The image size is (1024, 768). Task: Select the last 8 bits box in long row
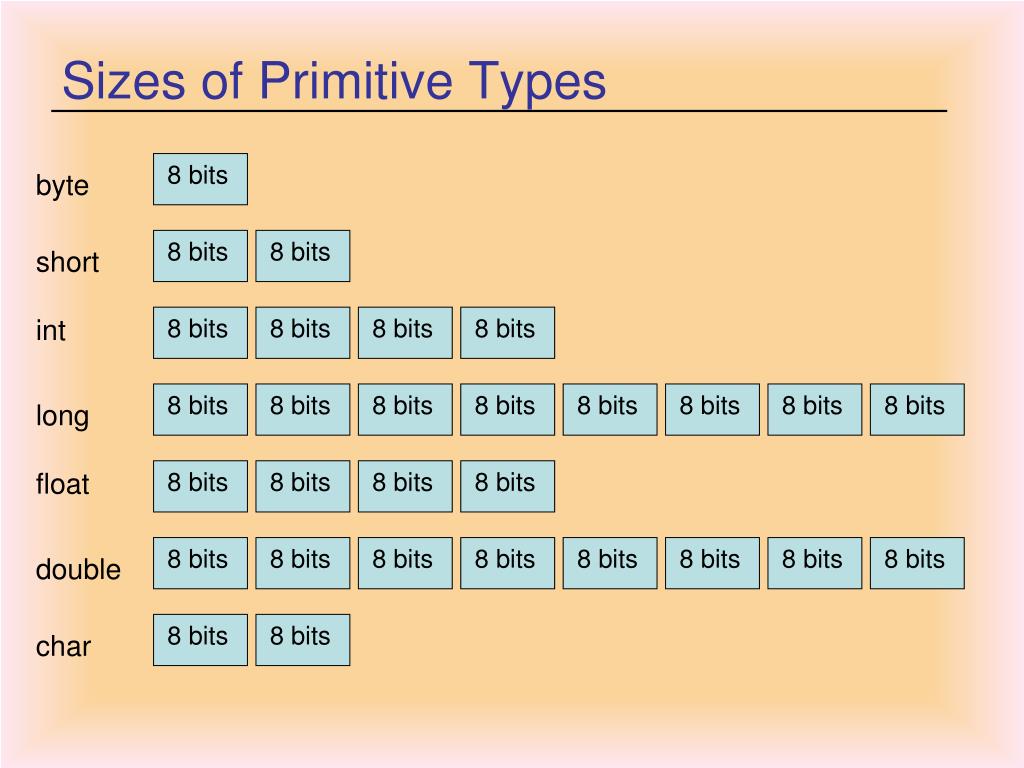click(x=918, y=409)
